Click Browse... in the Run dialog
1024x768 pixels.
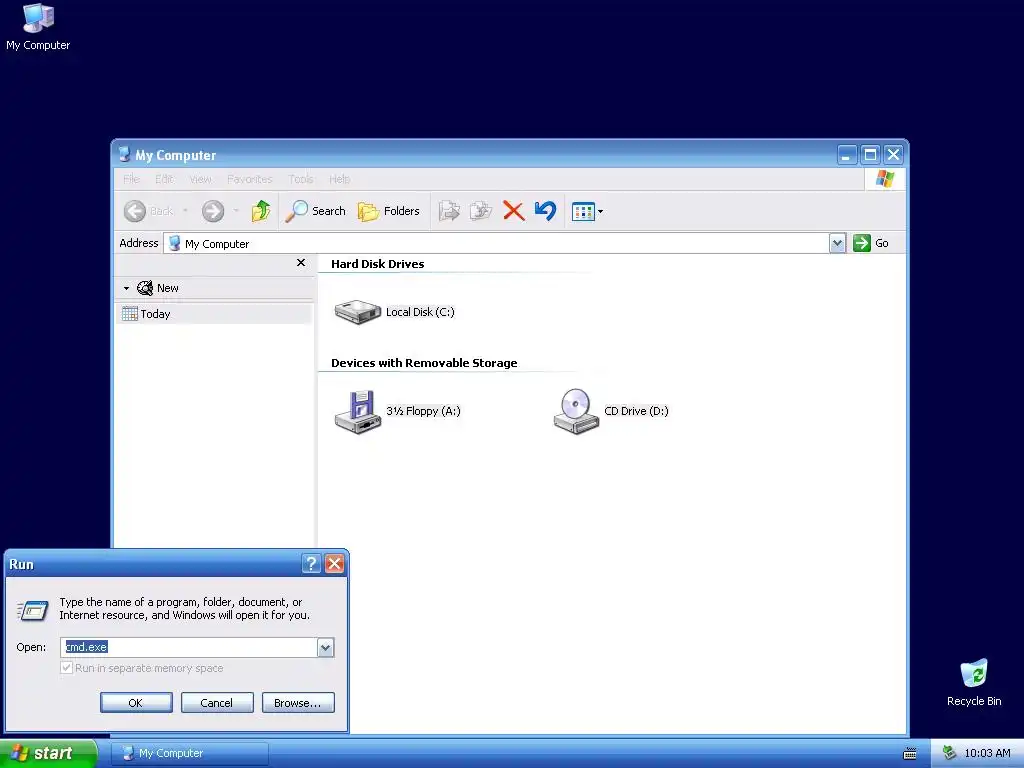[298, 703]
